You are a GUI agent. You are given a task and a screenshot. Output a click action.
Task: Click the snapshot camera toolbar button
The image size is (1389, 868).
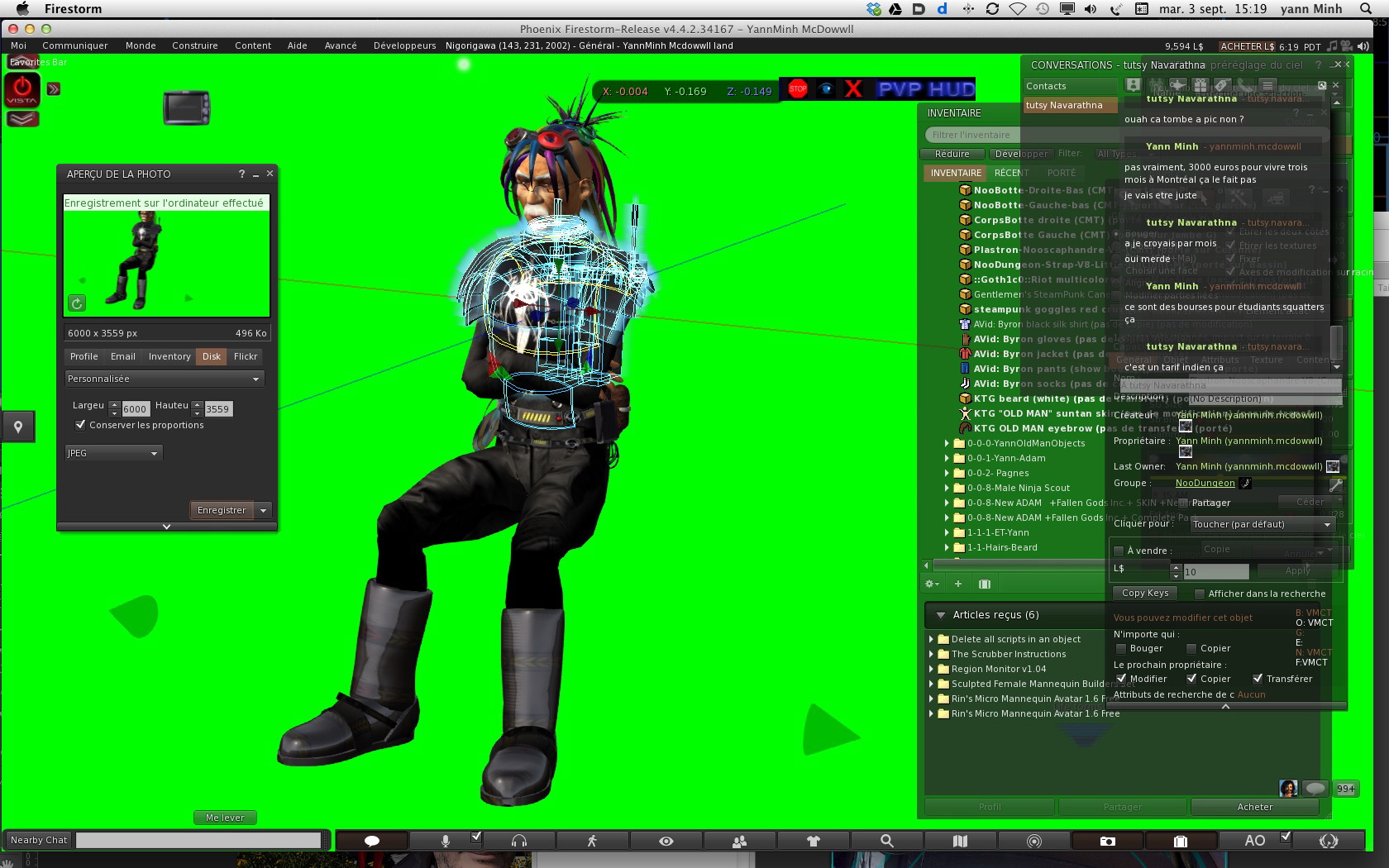tap(1107, 841)
